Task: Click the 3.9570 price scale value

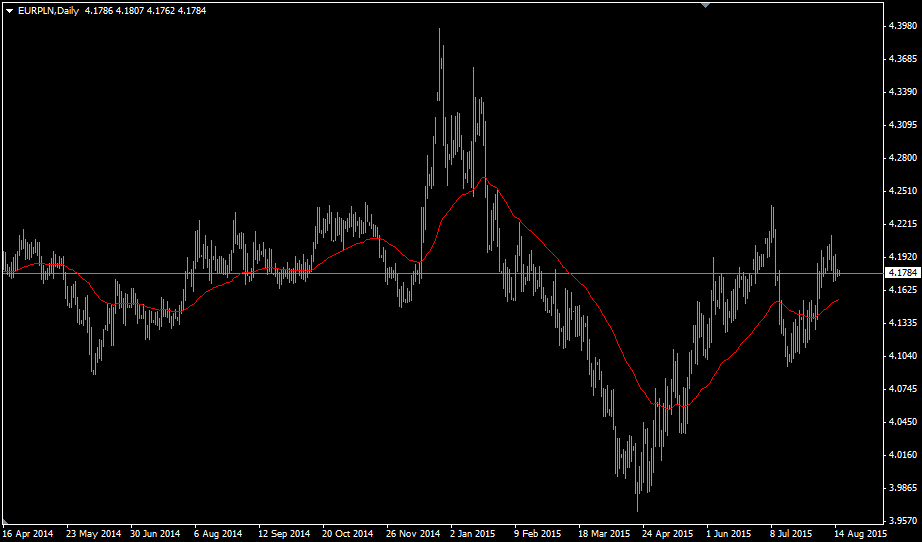Action: (903, 520)
